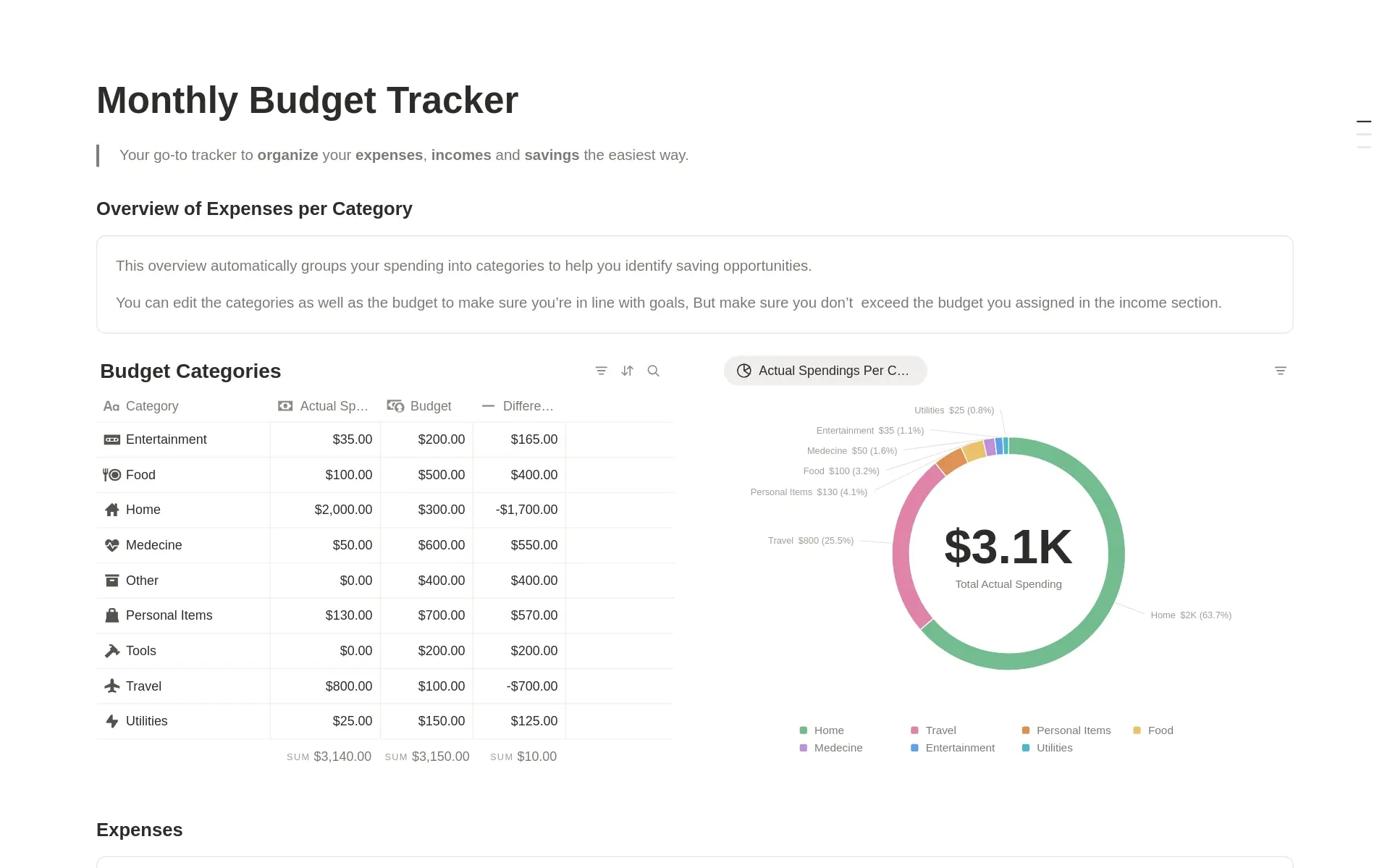Click the Personal Items shopping bag icon
1390x868 pixels.
pyautogui.click(x=111, y=615)
